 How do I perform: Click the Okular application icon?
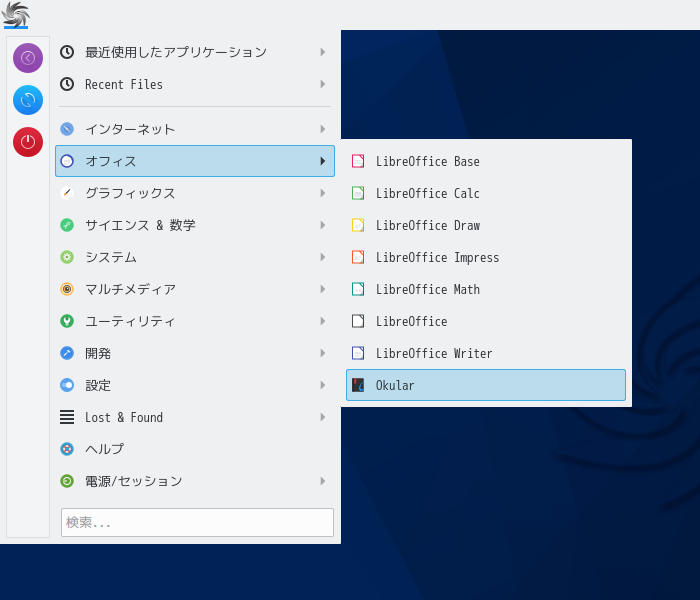[358, 385]
